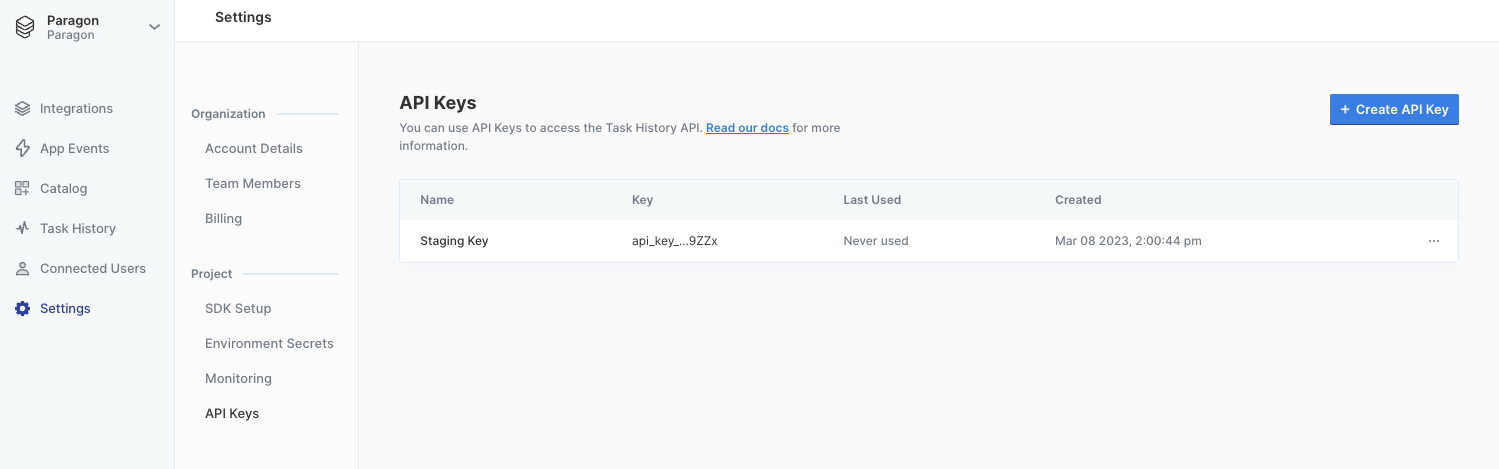1499x469 pixels.
Task: Click the Mar 08 2023 created date
Action: click(x=1128, y=241)
